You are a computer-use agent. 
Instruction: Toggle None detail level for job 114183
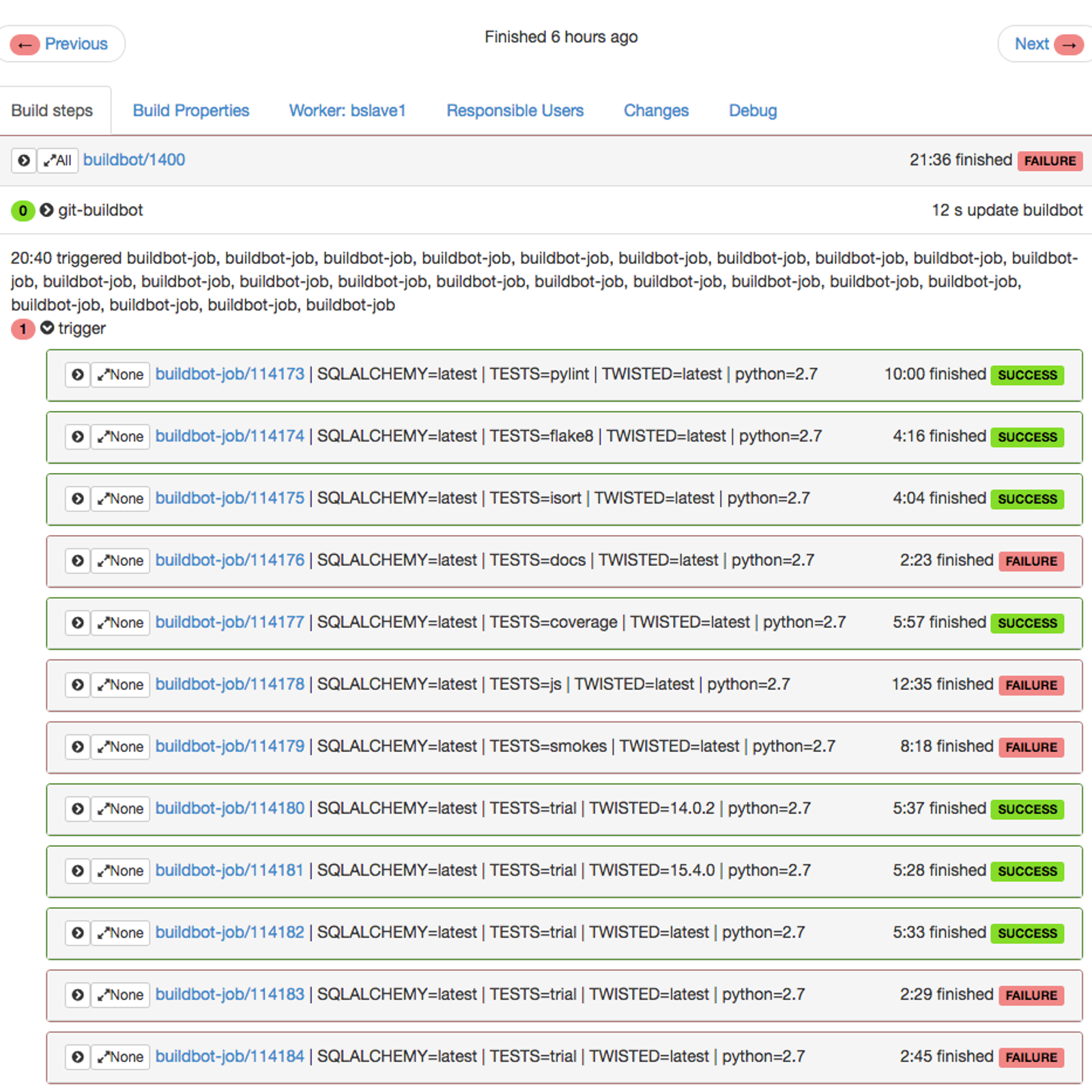tap(121, 996)
